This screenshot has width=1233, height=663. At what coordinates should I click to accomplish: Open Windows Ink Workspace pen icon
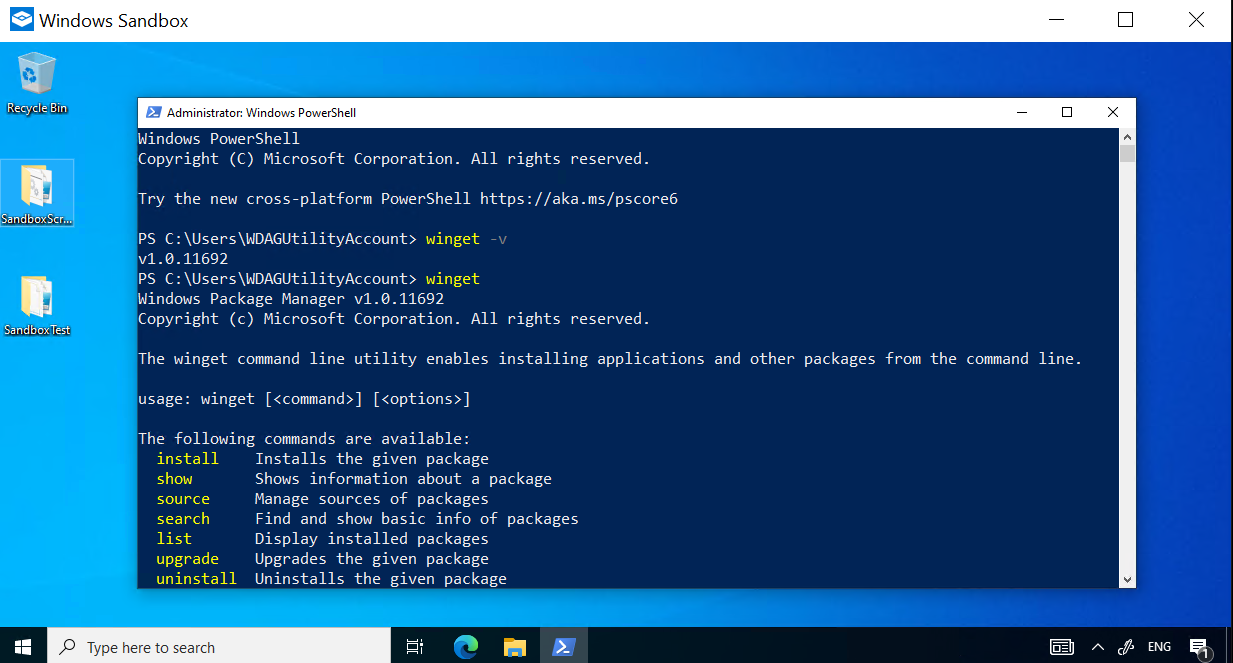tap(1125, 647)
